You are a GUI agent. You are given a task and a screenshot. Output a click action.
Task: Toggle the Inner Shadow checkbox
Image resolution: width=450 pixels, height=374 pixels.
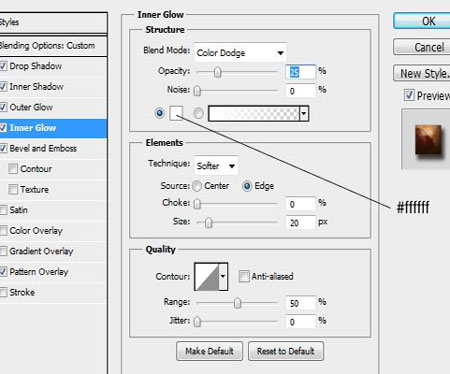click(3, 87)
